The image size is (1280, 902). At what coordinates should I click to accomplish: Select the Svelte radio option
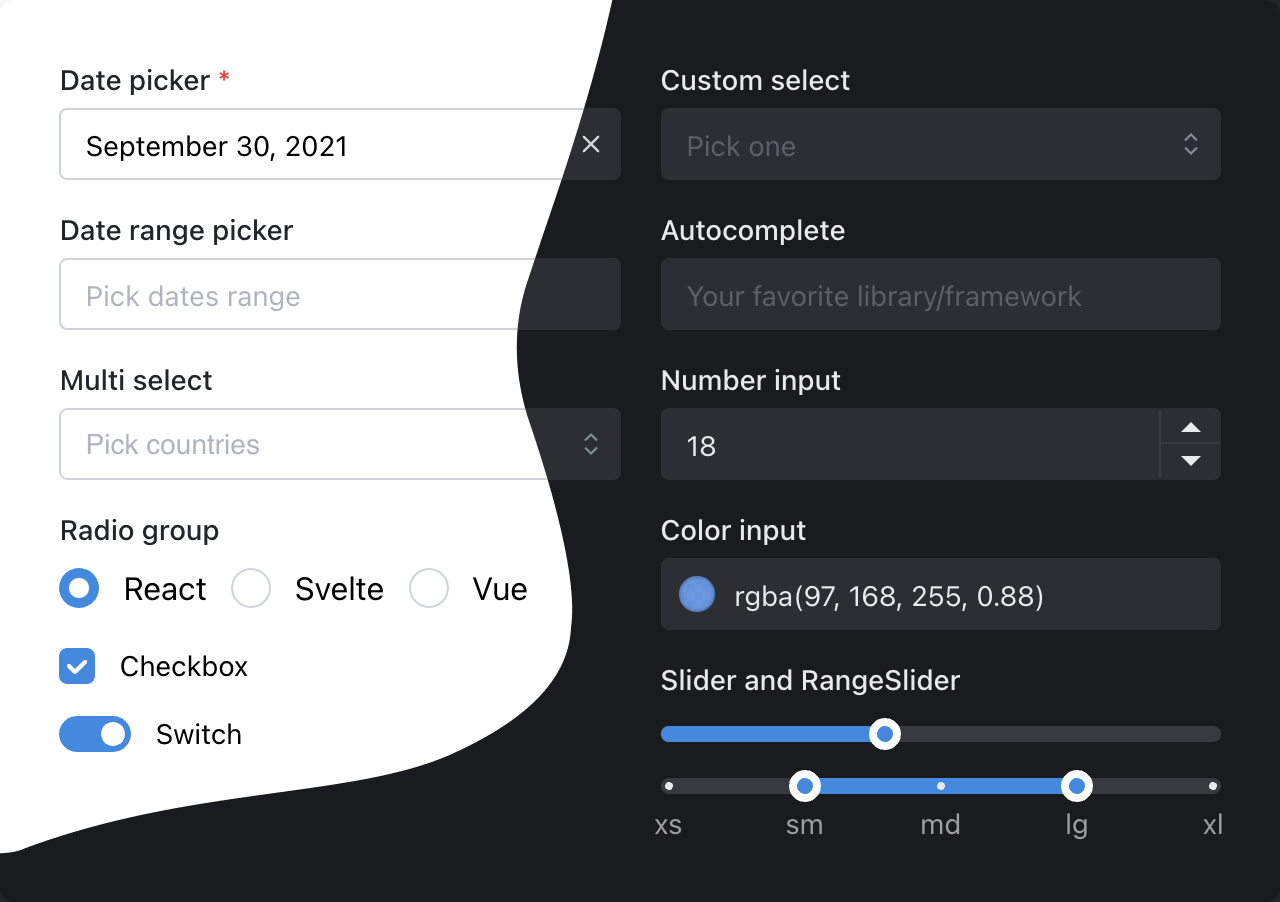[x=250, y=588]
